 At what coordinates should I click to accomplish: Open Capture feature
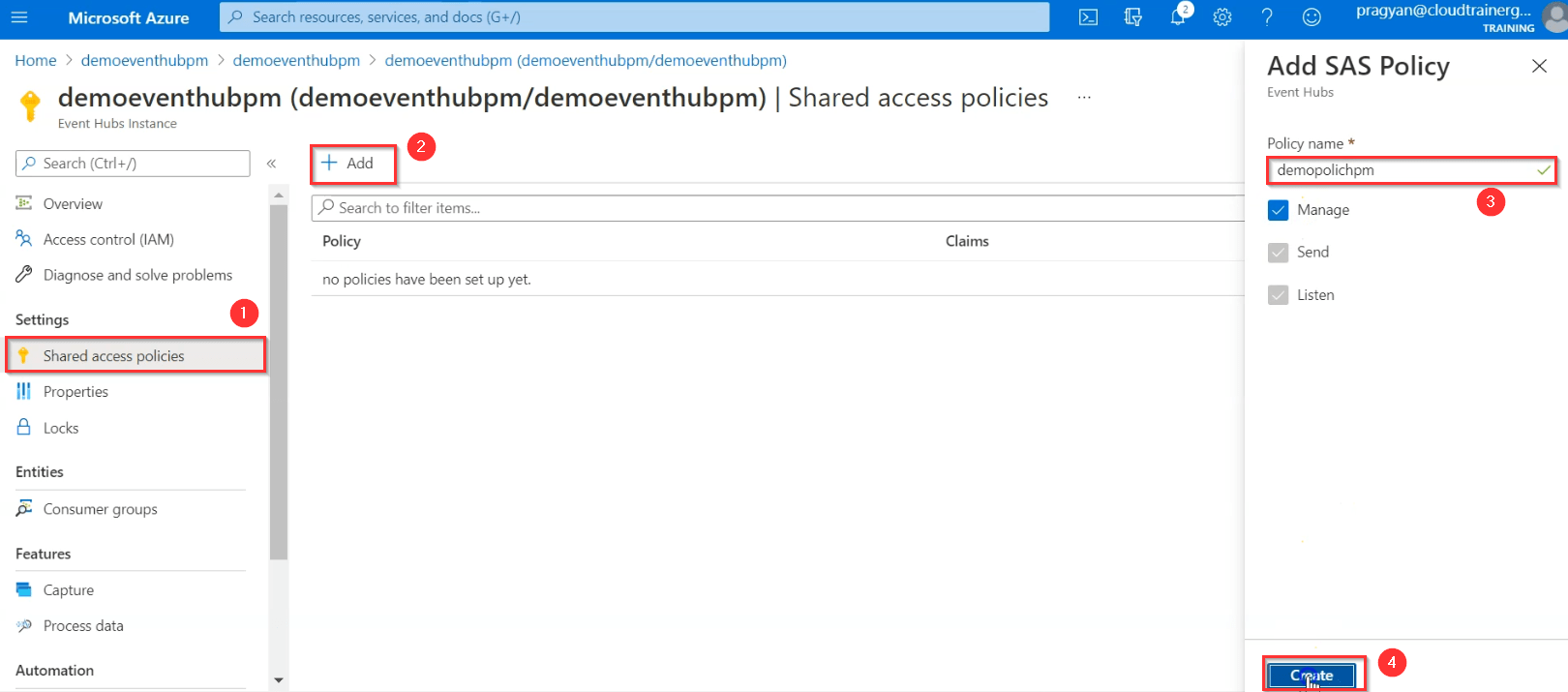[x=69, y=589]
